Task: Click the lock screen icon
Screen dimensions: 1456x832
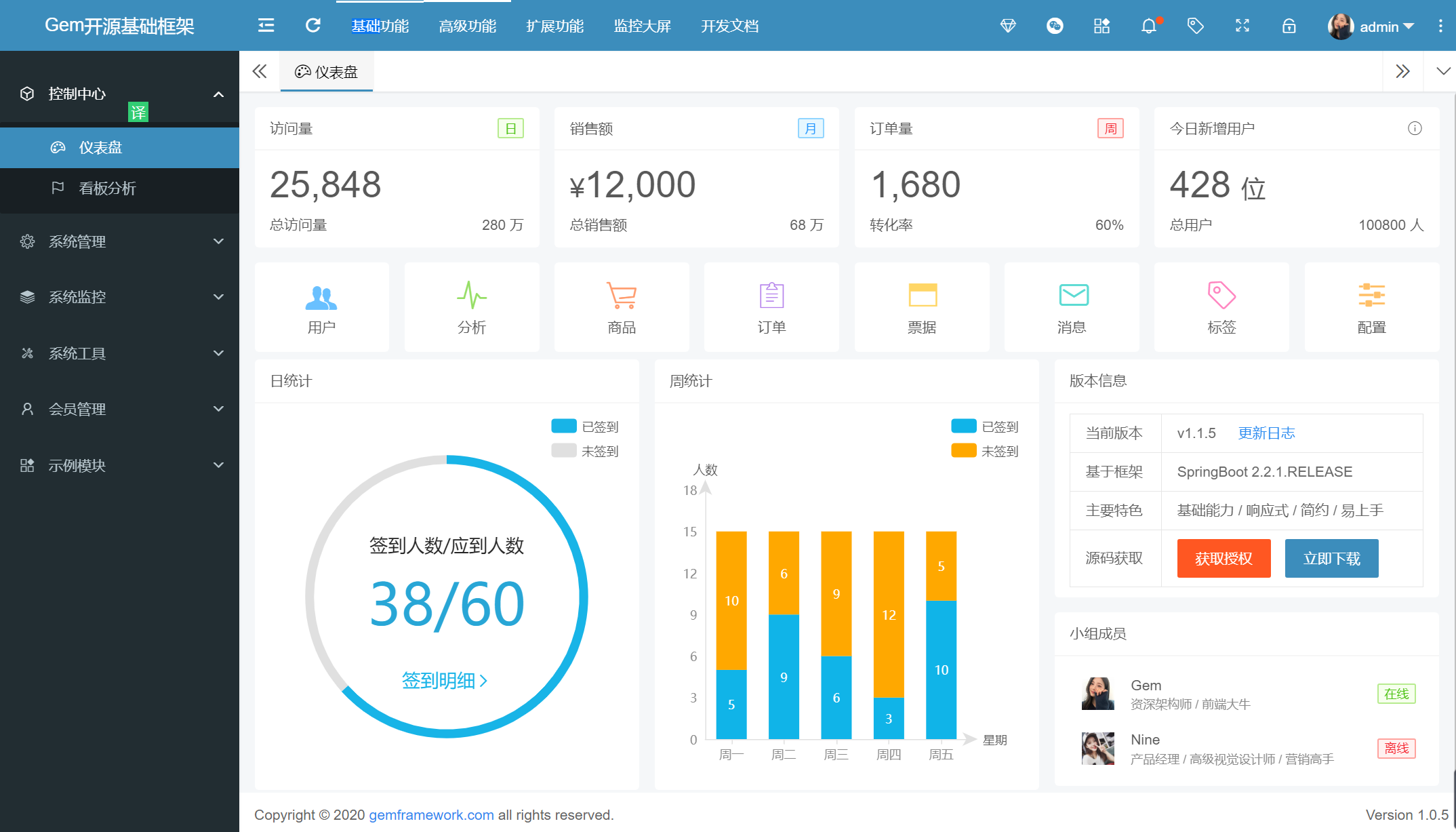Action: [1289, 26]
